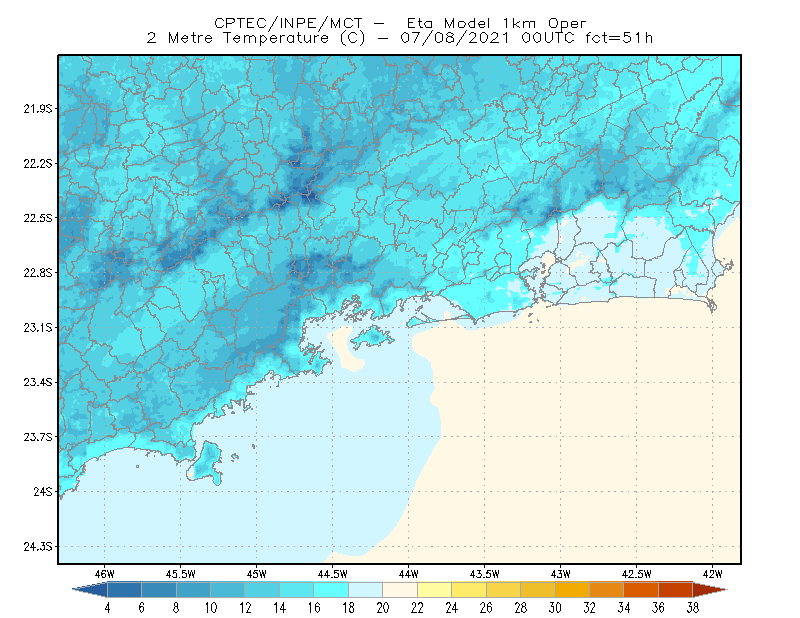This screenshot has height=618, width=800.
Task: Click the 44W longitude label
Action: click(408, 574)
